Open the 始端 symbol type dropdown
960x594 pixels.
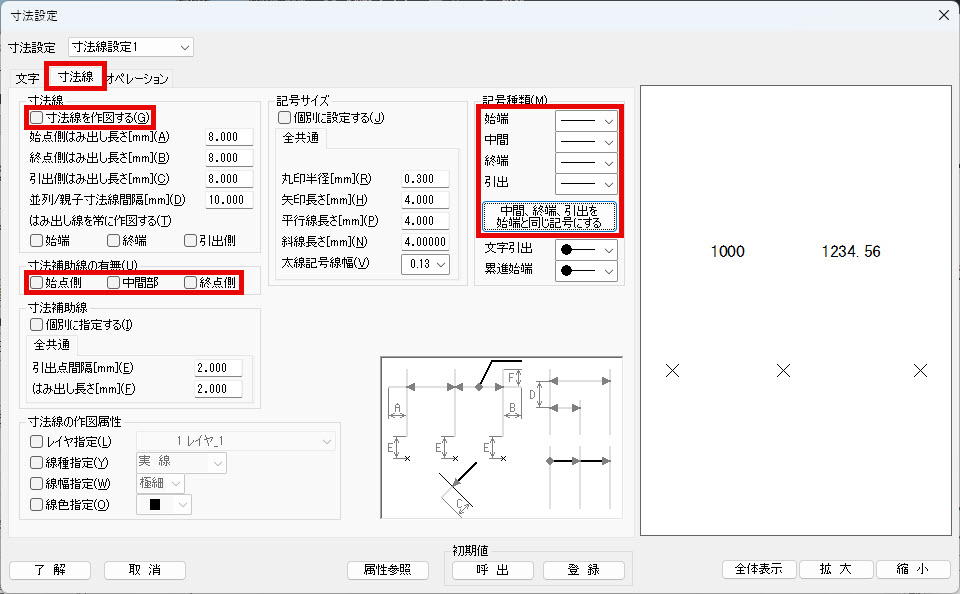tap(586, 119)
